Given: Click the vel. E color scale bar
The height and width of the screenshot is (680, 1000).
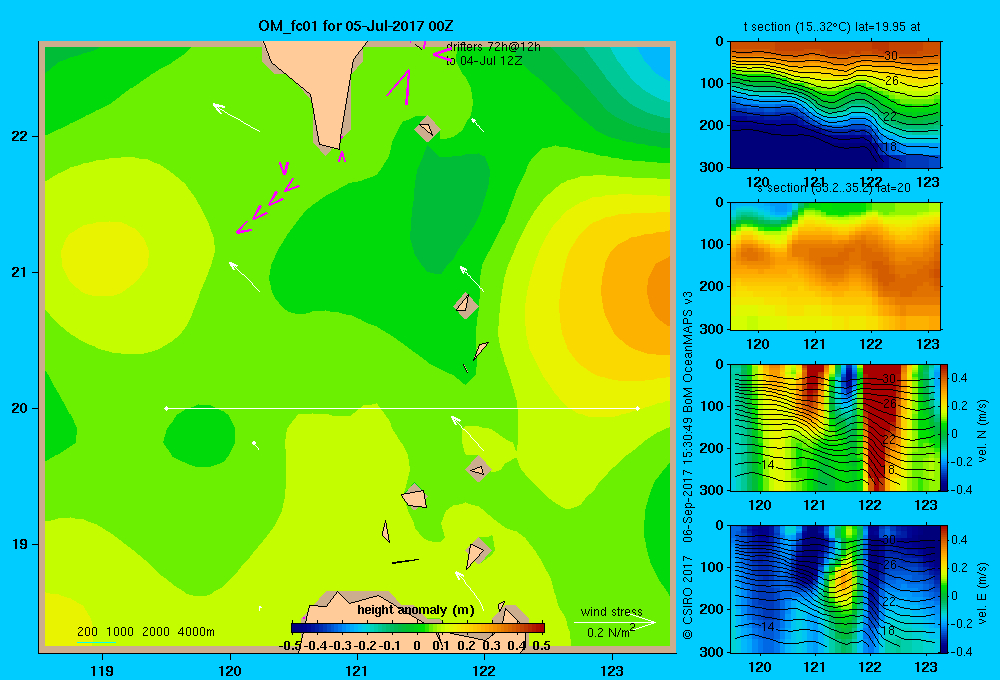Looking at the screenshot, I should click(x=945, y=589).
